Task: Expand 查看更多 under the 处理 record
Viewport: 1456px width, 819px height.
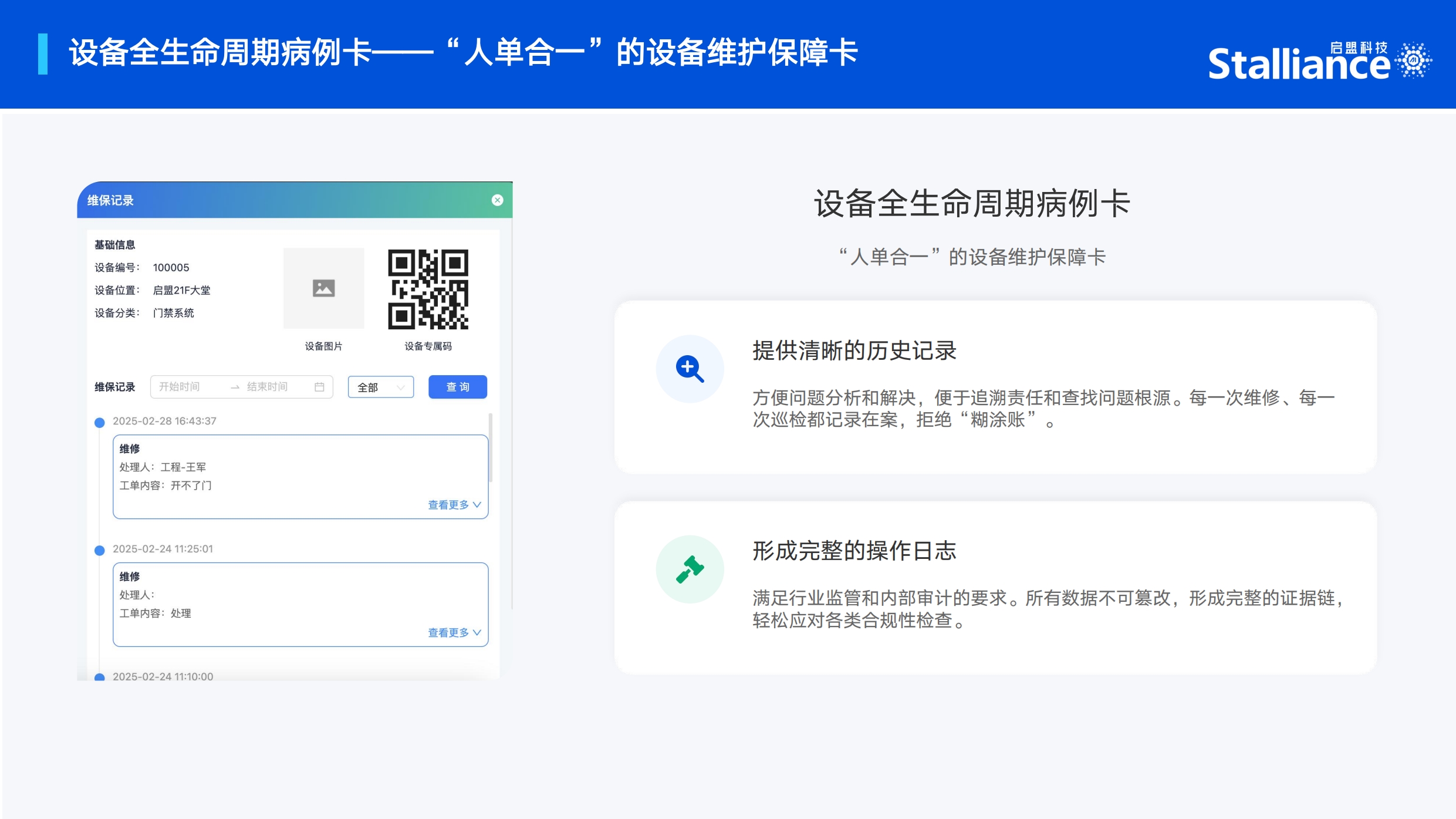Action: click(x=454, y=632)
